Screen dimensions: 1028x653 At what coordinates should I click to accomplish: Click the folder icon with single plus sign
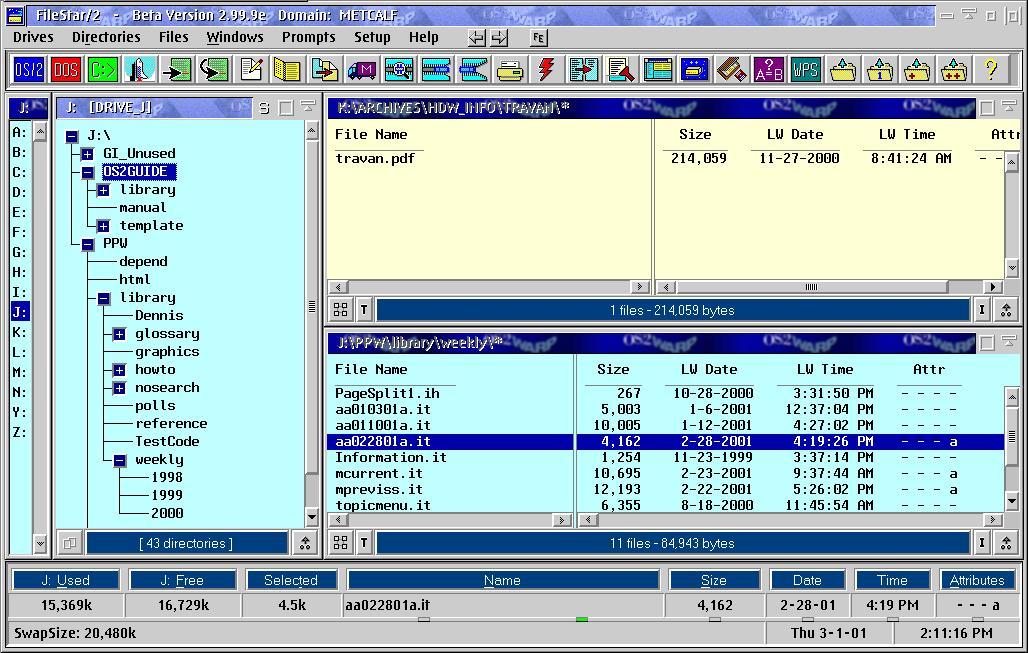[917, 69]
